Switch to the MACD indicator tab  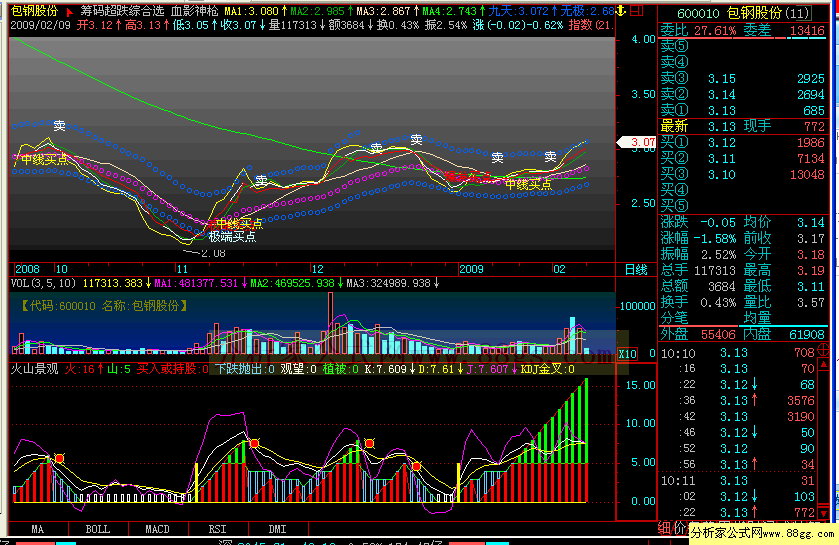pyautogui.click(x=157, y=529)
